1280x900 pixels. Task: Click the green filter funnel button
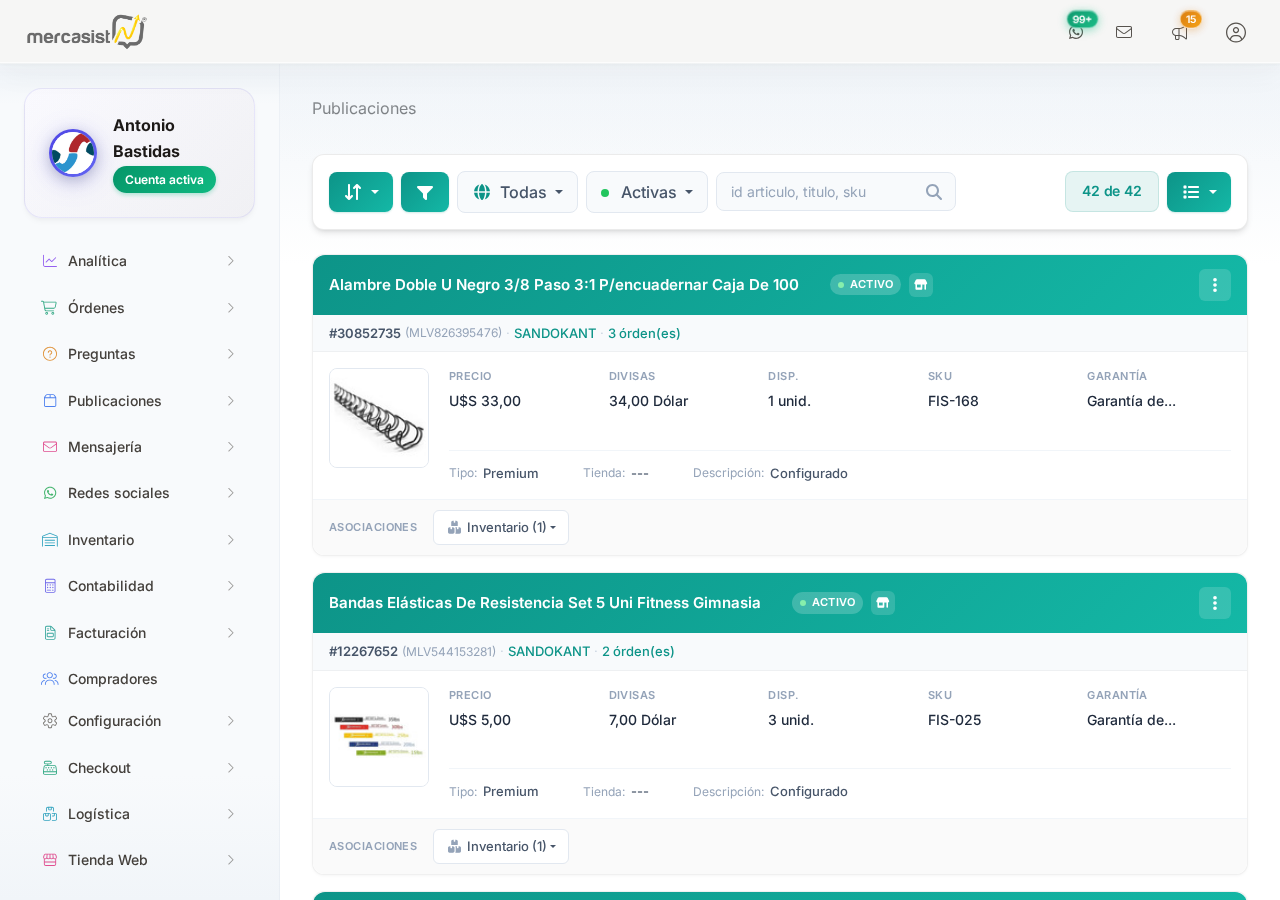click(425, 192)
